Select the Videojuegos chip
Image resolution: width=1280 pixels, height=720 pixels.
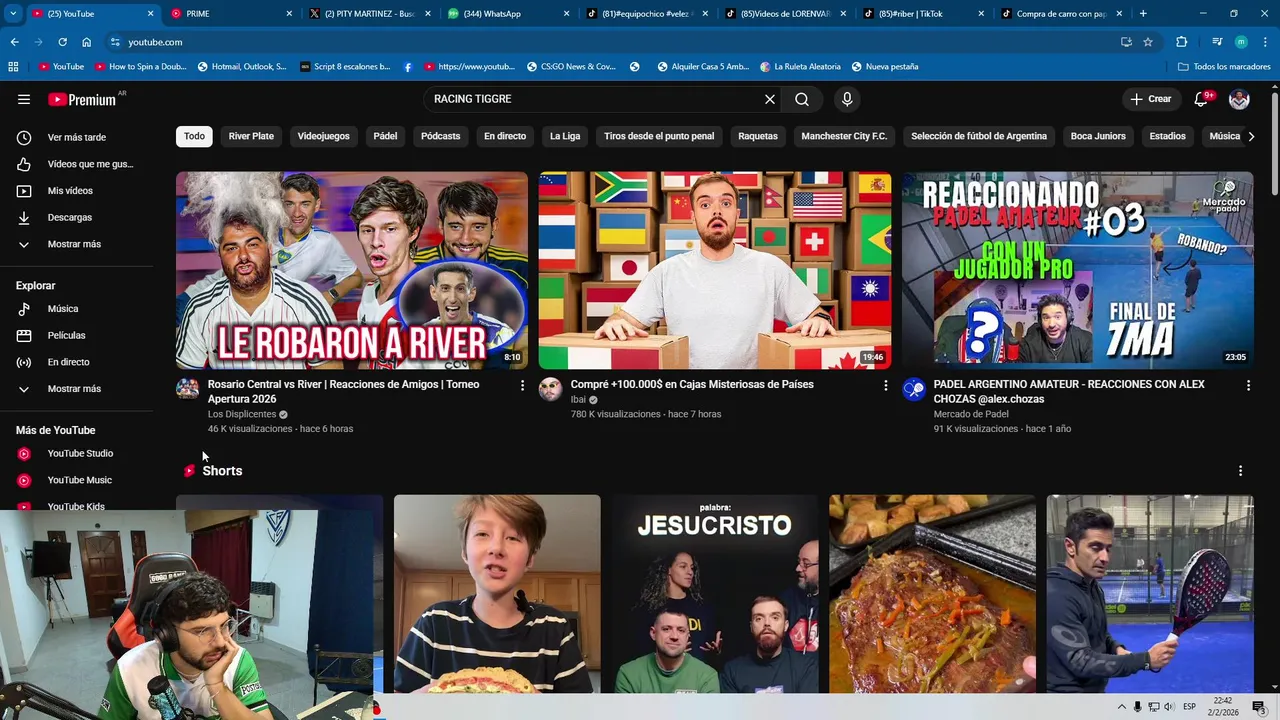(323, 136)
